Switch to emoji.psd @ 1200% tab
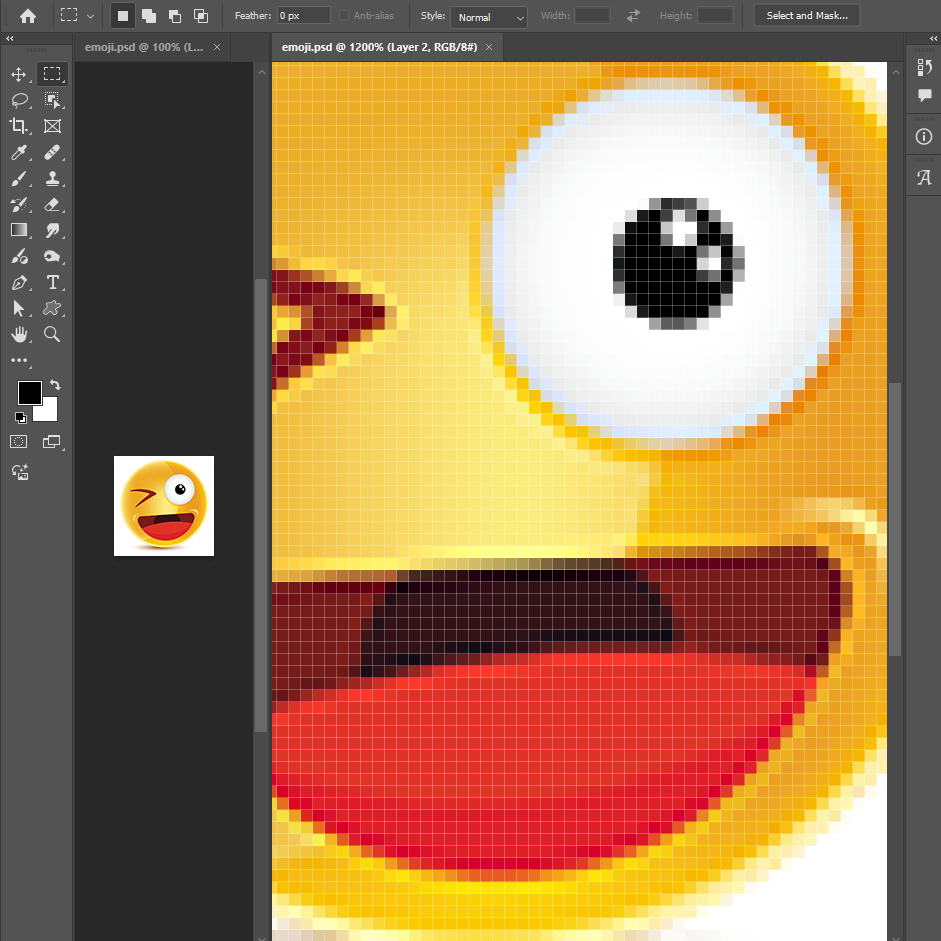This screenshot has height=941, width=941. click(x=379, y=47)
